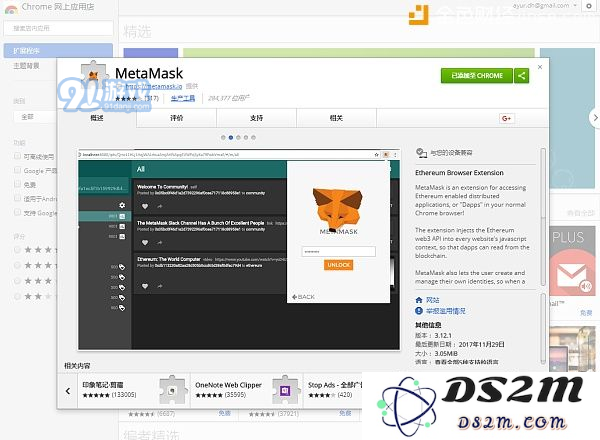Select the first screenshot indicator dot

[x=223, y=137]
